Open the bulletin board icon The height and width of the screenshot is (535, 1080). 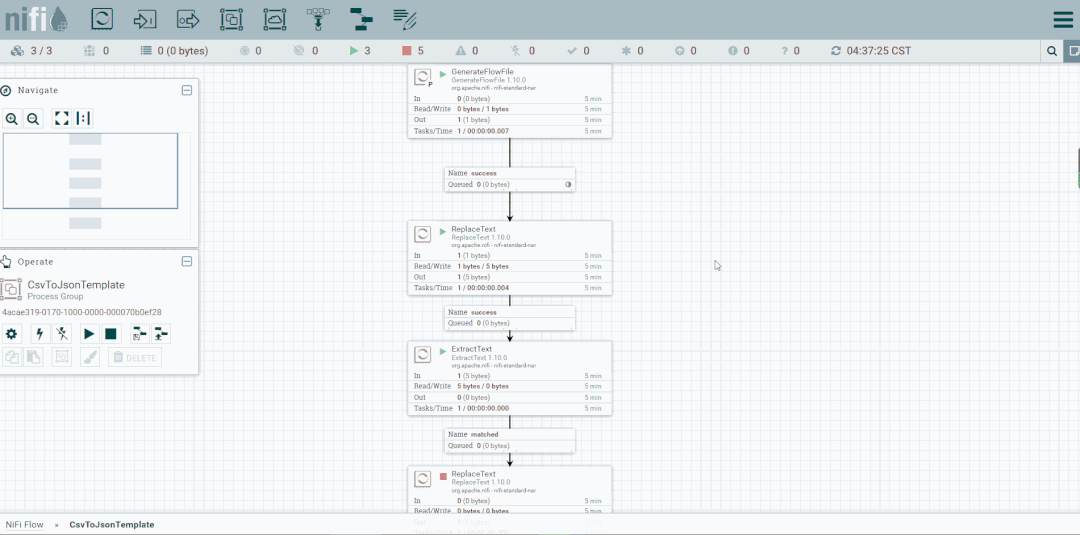(x=1072, y=51)
